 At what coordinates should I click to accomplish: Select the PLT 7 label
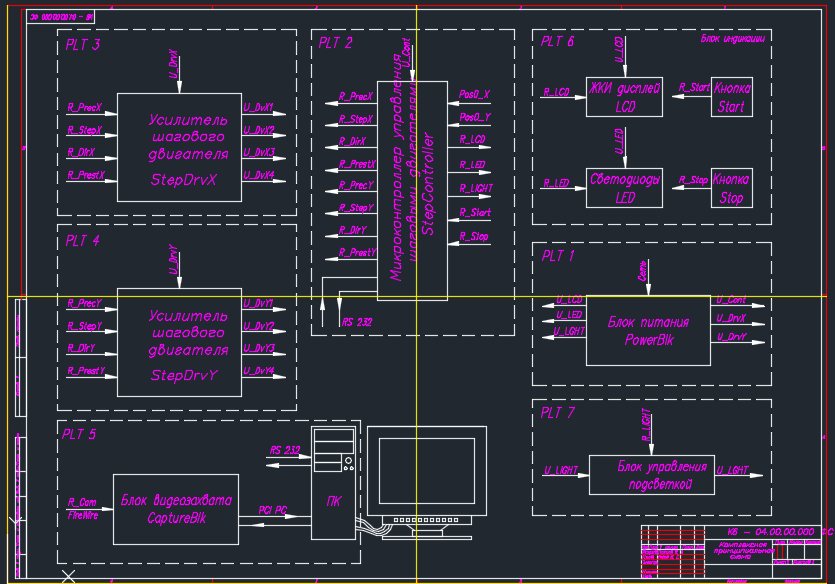pos(558,413)
